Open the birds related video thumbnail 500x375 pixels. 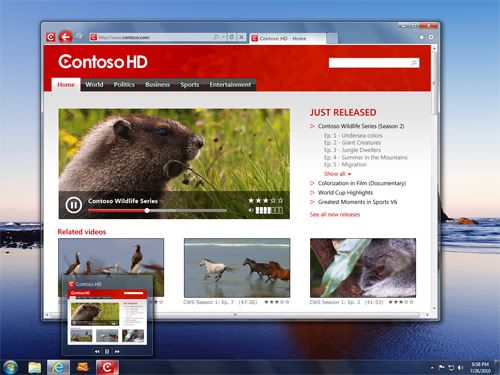[x=111, y=257]
